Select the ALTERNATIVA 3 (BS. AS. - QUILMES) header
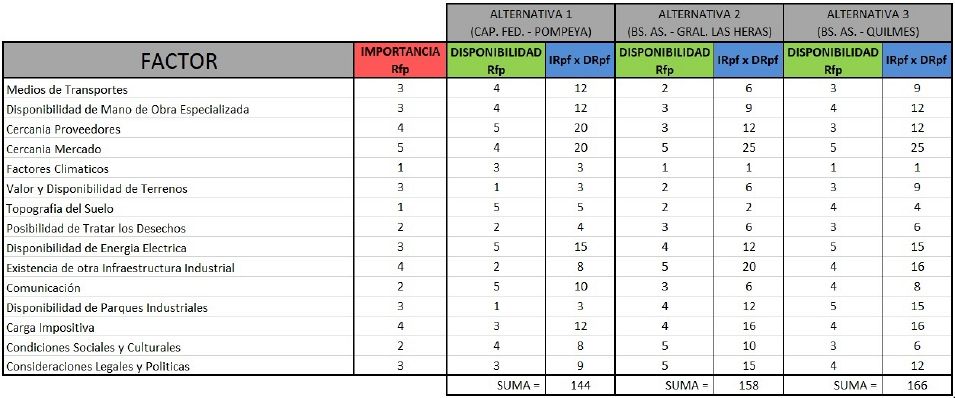The width and height of the screenshot is (955, 398). click(869, 23)
